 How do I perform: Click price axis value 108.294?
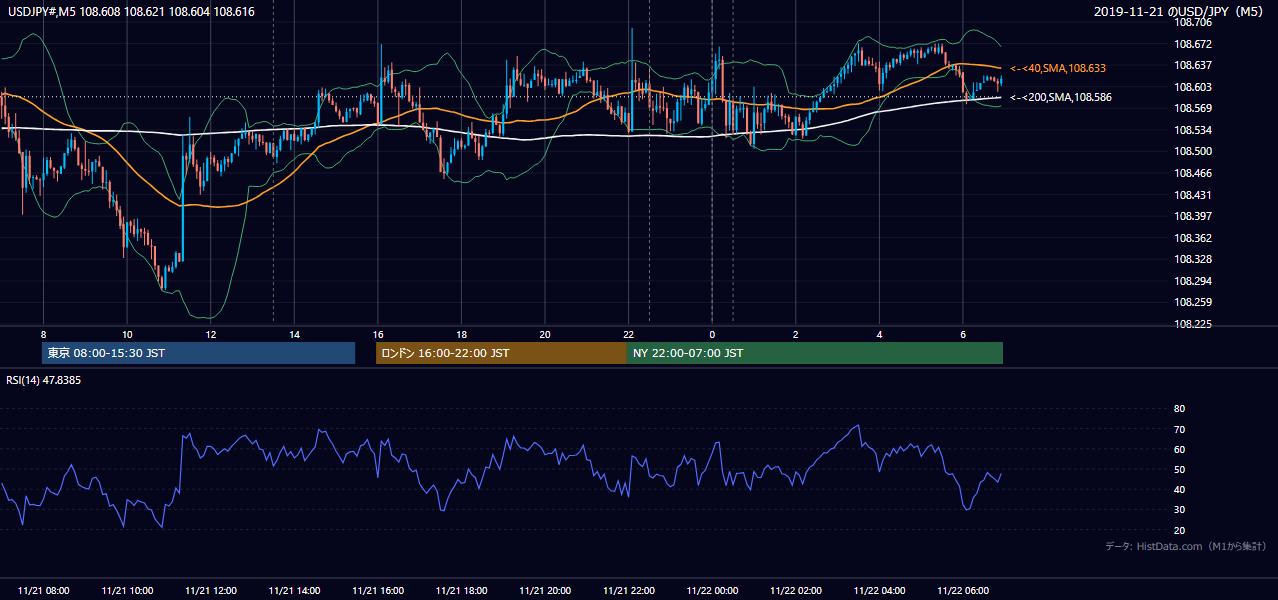coord(1192,281)
